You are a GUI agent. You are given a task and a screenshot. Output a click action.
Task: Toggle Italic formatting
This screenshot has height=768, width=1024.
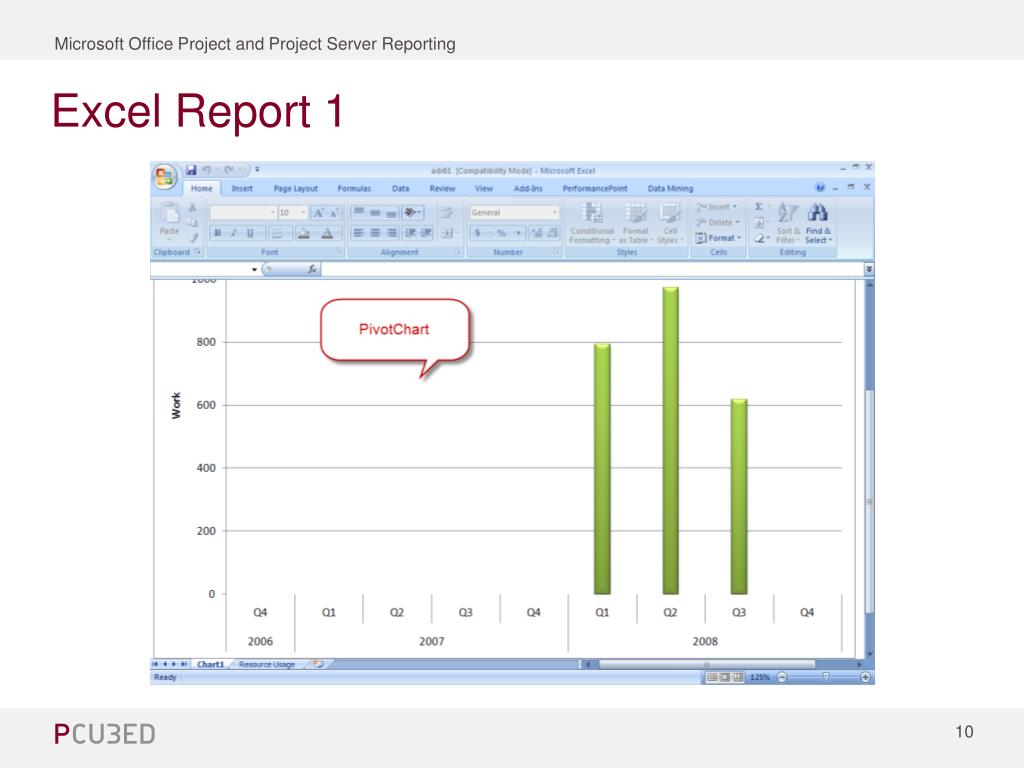(234, 233)
